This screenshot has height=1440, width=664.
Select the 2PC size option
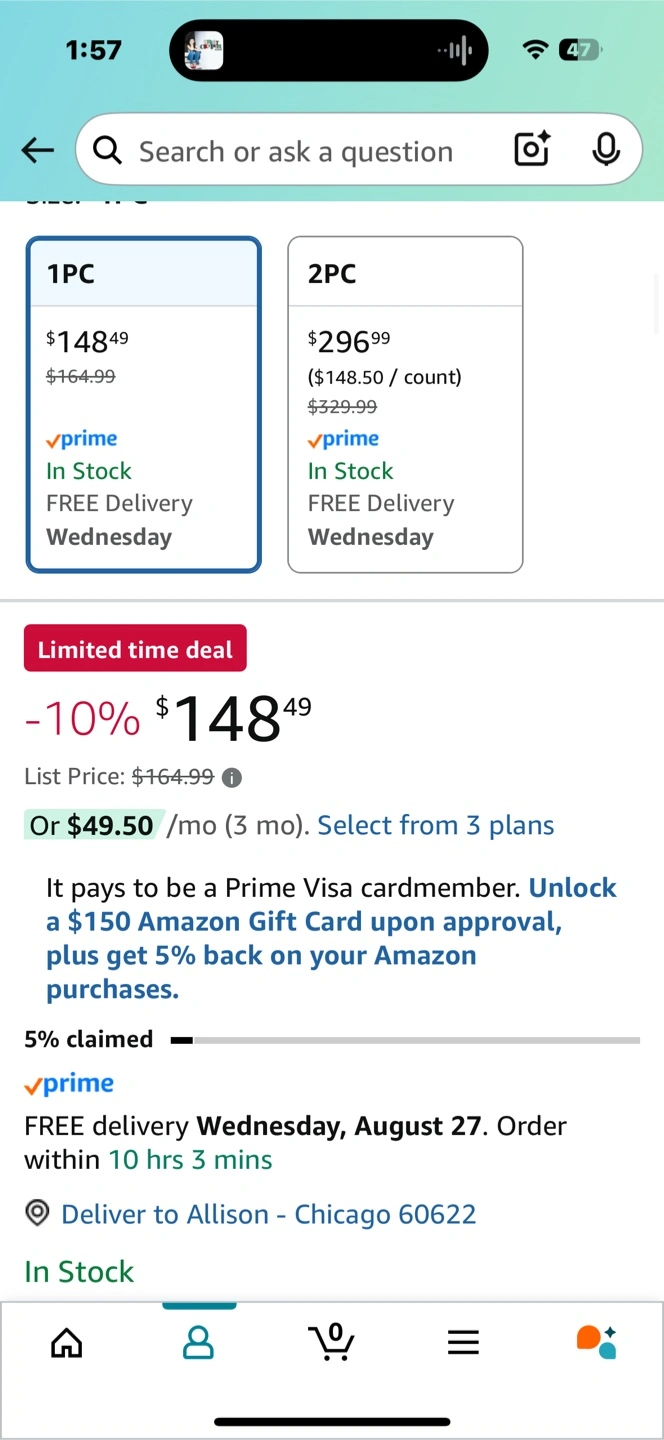pos(405,404)
